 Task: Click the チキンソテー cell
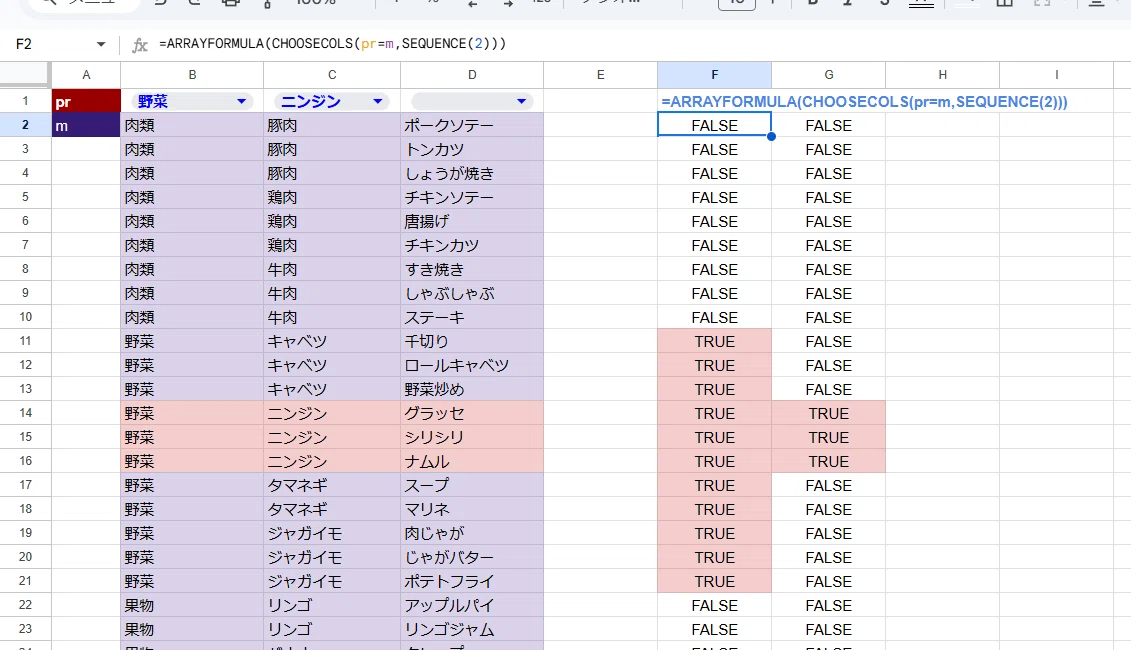[x=472, y=198]
